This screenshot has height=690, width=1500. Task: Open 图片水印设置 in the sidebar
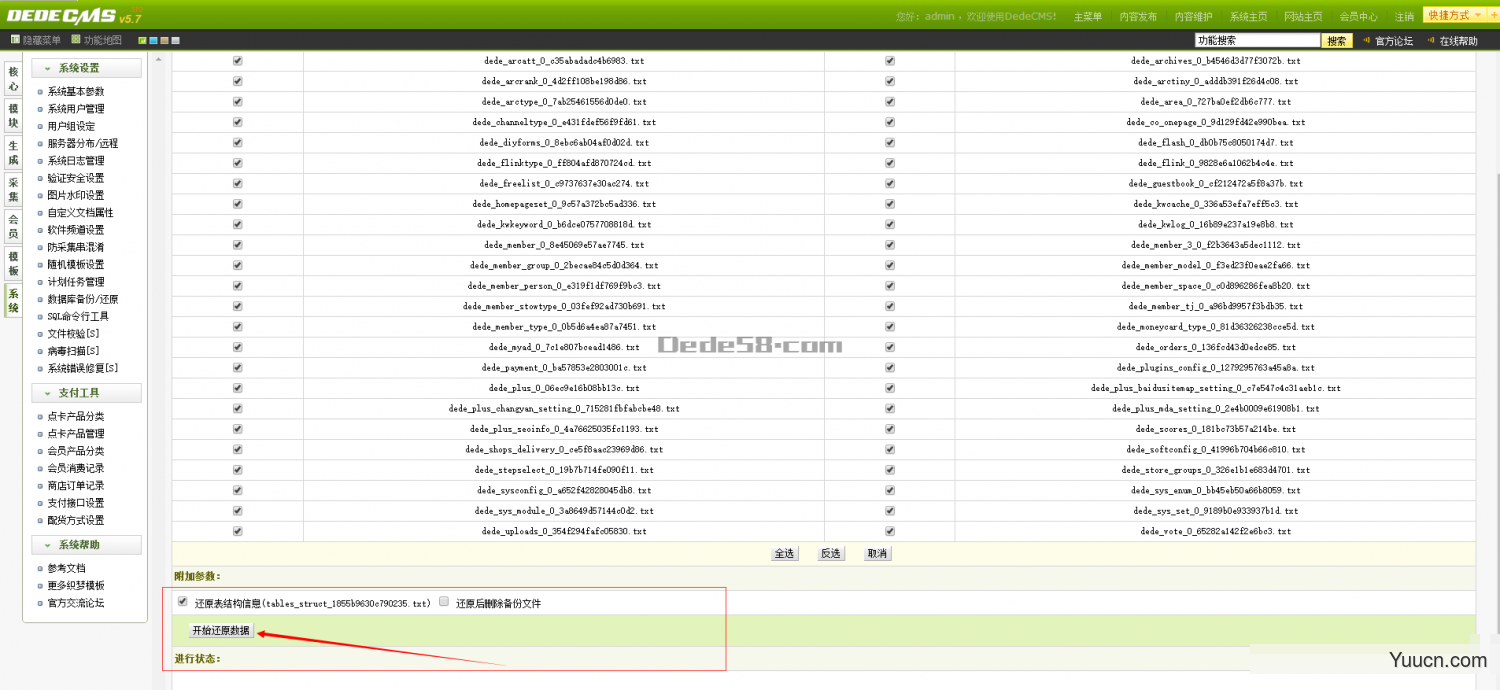coord(76,195)
